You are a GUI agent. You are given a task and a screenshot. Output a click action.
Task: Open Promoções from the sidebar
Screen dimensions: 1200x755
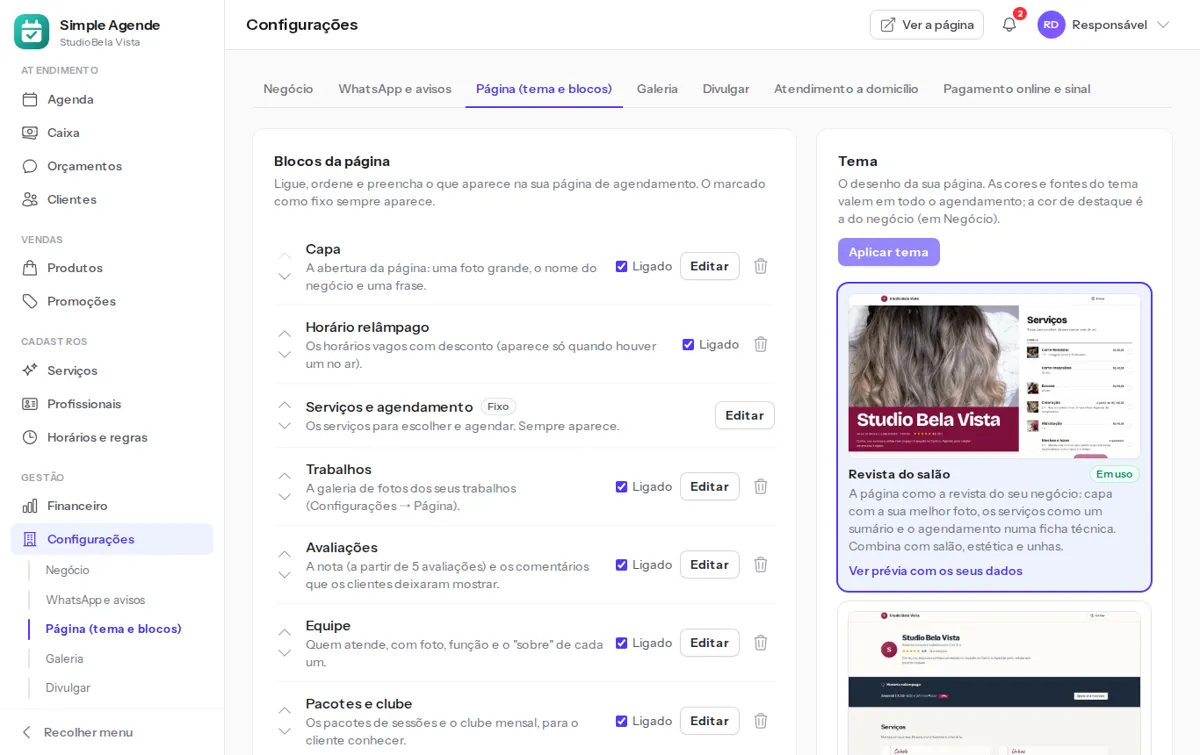pos(112,301)
